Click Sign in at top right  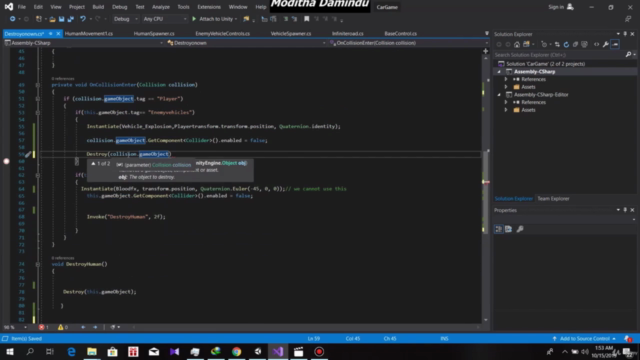tap(561, 7)
